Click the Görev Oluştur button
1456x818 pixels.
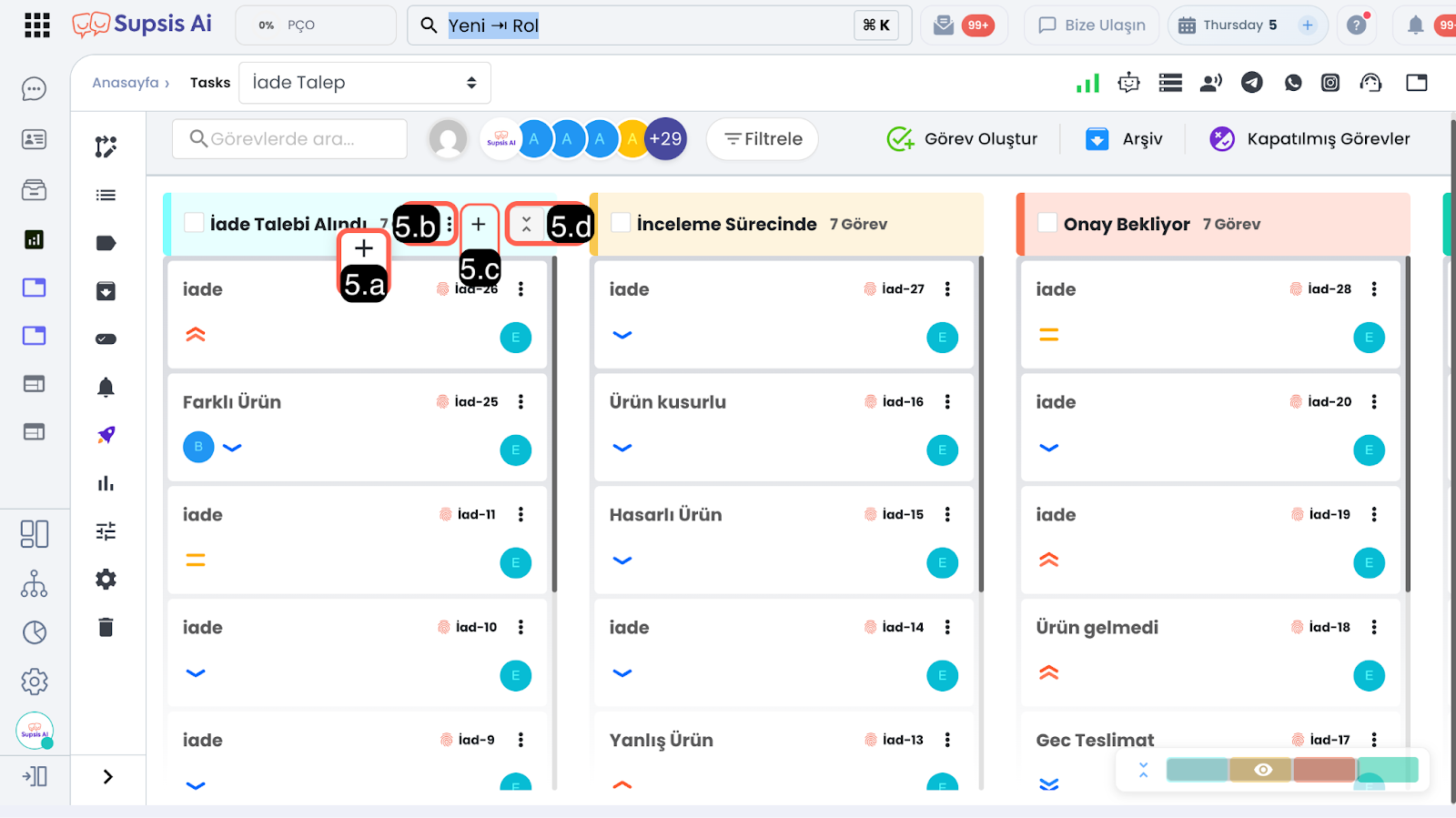tap(962, 139)
